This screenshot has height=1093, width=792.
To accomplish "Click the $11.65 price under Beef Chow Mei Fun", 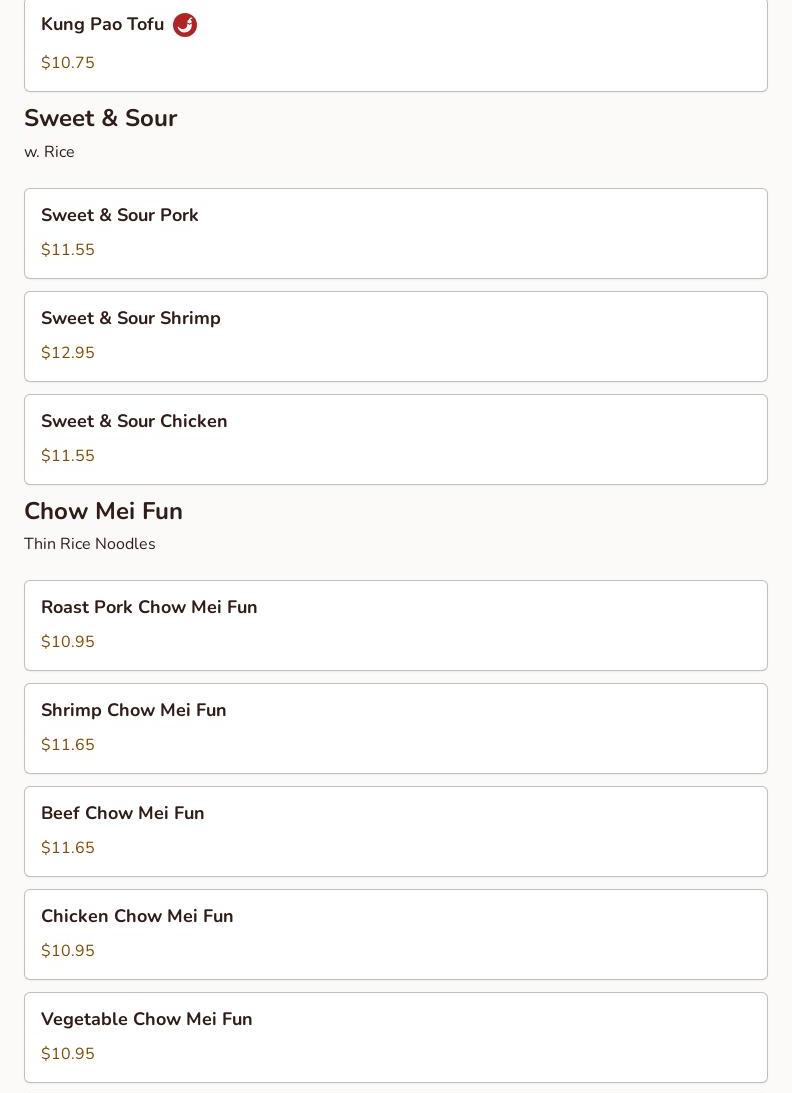I will coord(68,847).
